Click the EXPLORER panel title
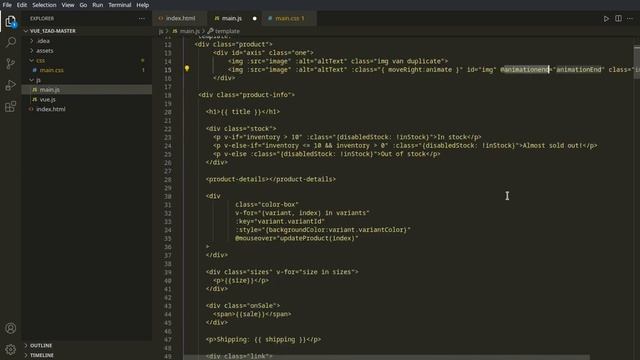This screenshot has height=360, width=640. (42, 19)
